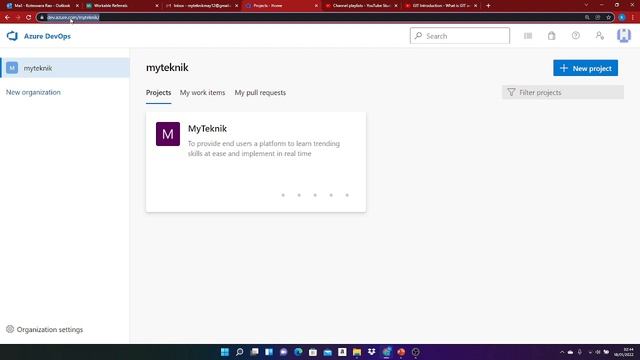Screen dimensions: 640x360
Task: Open the Chrome profile icon
Action: 622,17
